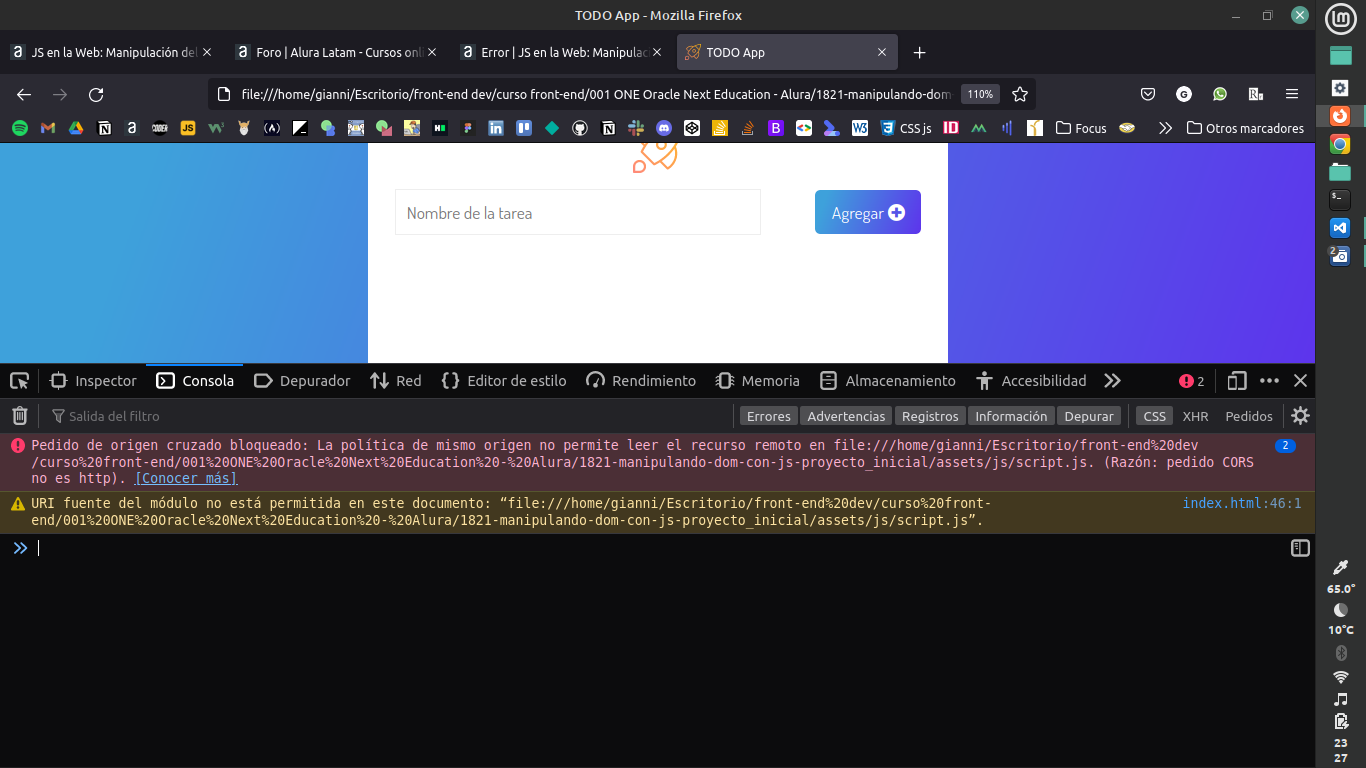This screenshot has width=1366, height=768.
Task: Go back to previous page
Action: pyautogui.click(x=24, y=94)
